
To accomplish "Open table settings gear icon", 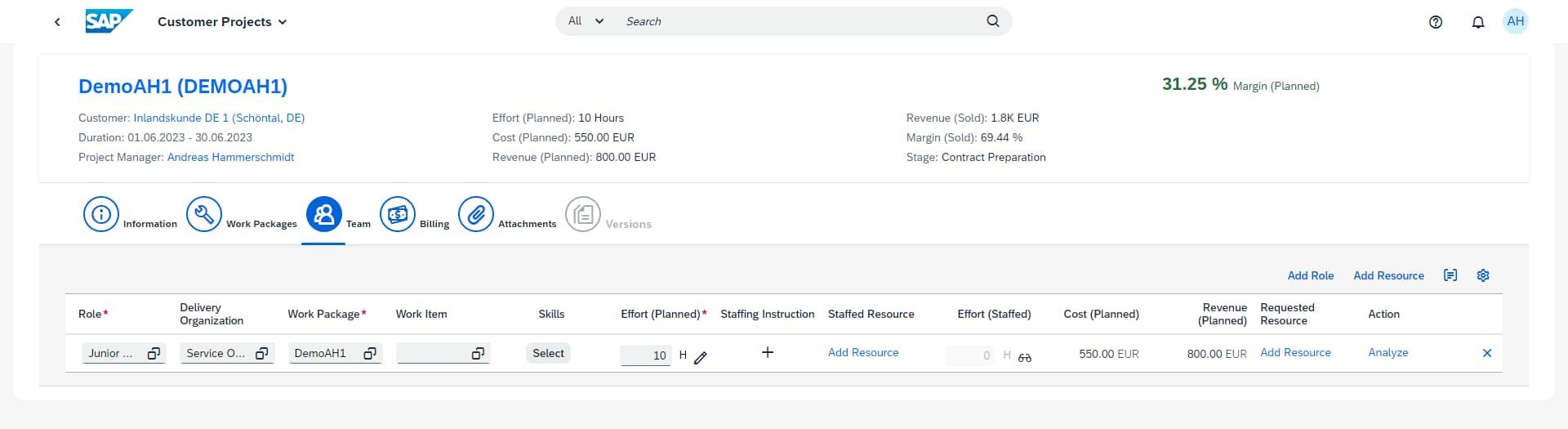I will tap(1483, 275).
